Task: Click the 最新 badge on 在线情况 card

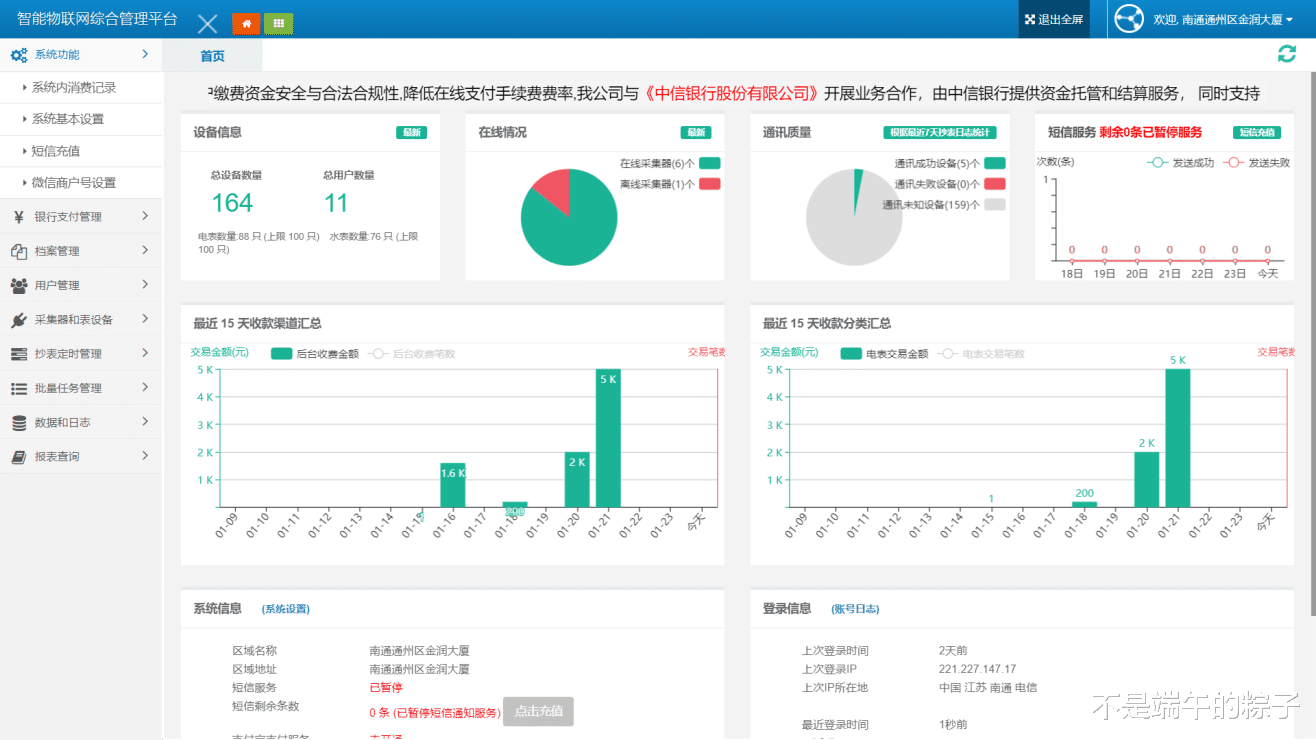Action: pos(696,132)
